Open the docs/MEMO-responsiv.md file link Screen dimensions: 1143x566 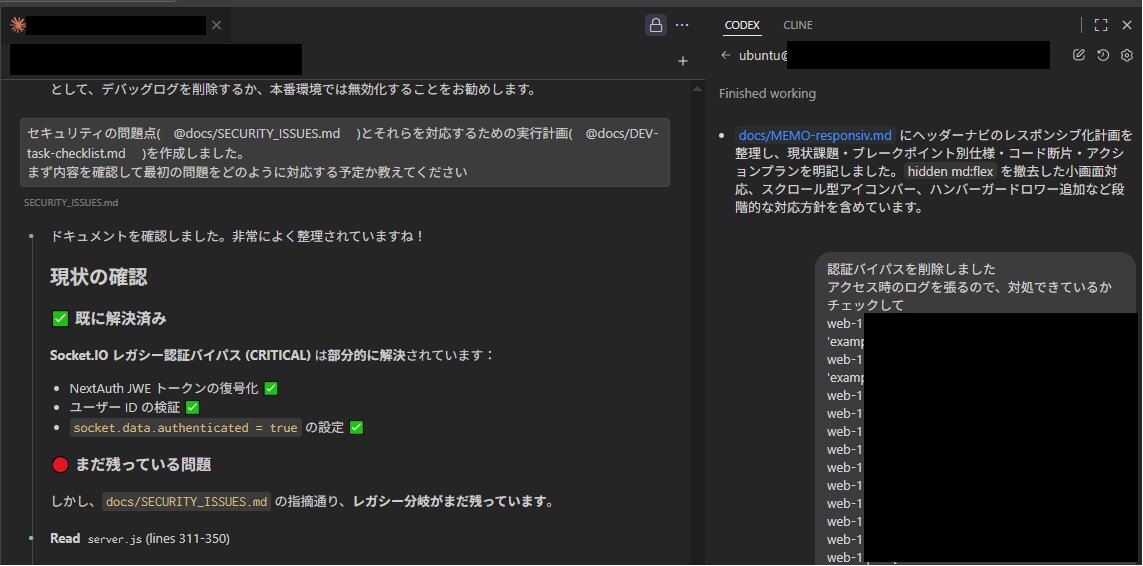(814, 135)
